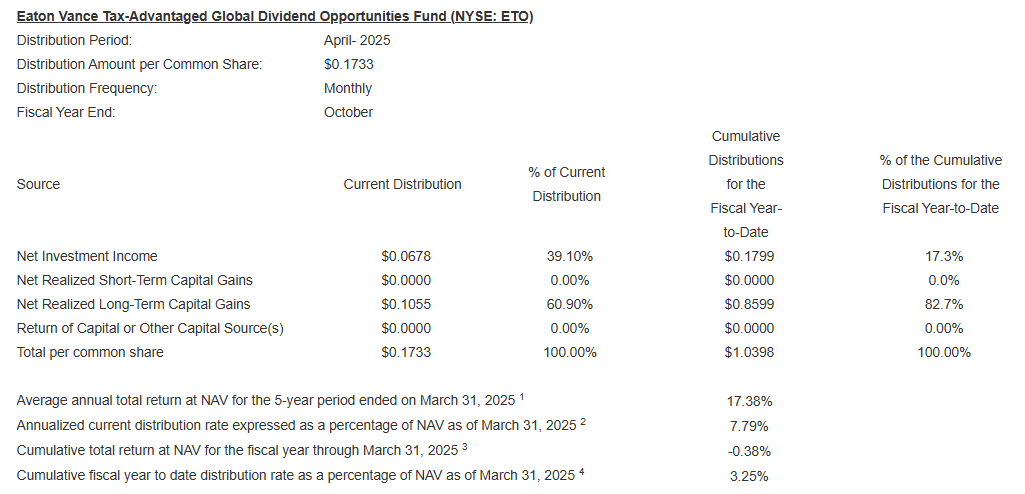Viewport: 1025px width, 494px height.
Task: Click the Source column header
Action: [x=38, y=184]
